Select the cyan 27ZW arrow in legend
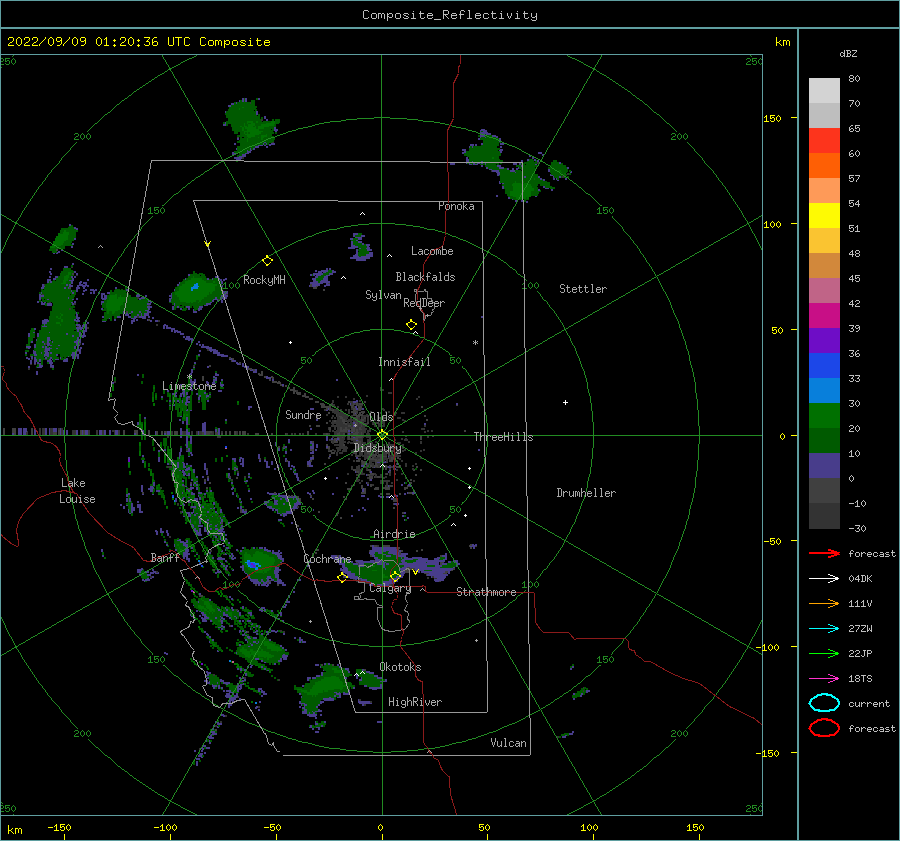 tap(824, 629)
